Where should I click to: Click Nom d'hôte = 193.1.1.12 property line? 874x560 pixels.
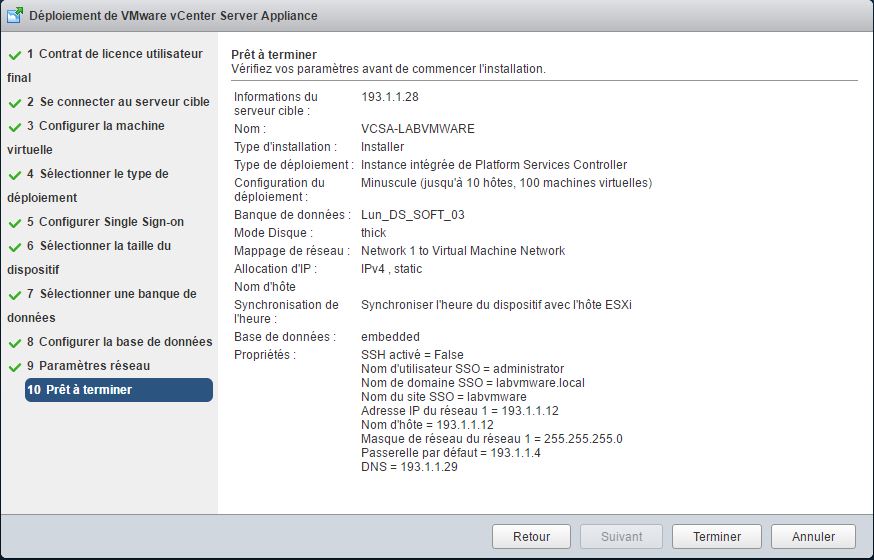427,425
